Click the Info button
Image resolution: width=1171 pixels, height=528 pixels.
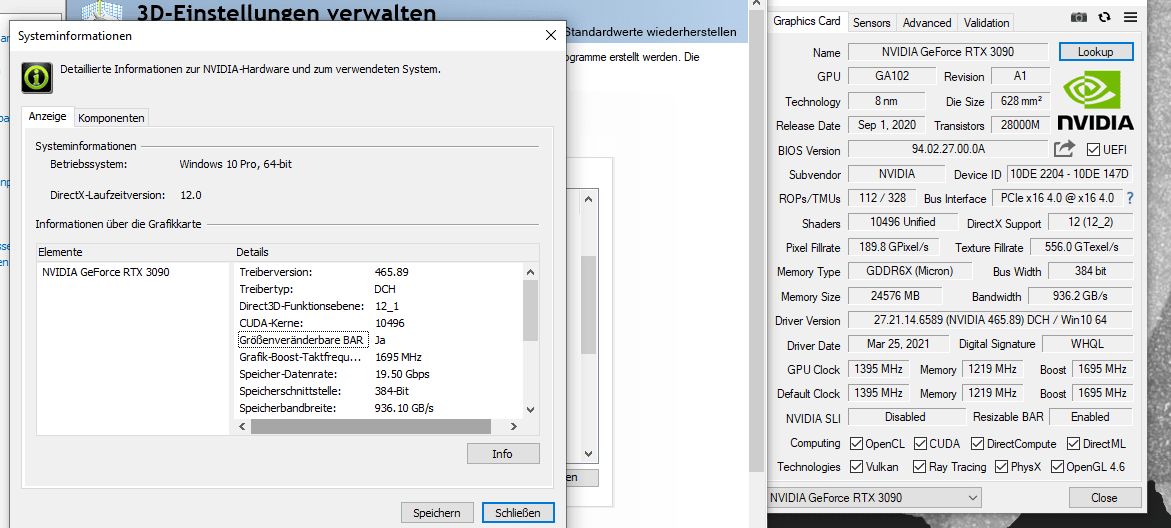click(503, 453)
